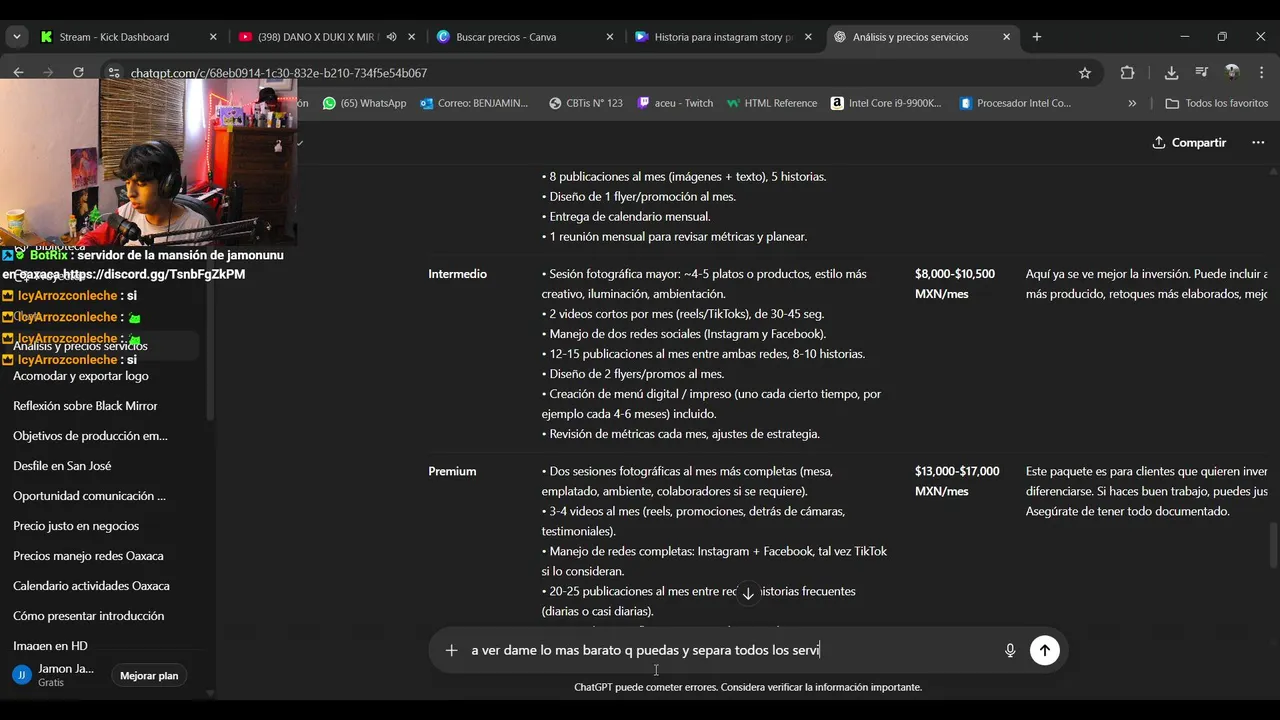Screen dimensions: 1280x720
Task: Open chat Reflexión sobre Black Mirror
Action: [x=85, y=406]
